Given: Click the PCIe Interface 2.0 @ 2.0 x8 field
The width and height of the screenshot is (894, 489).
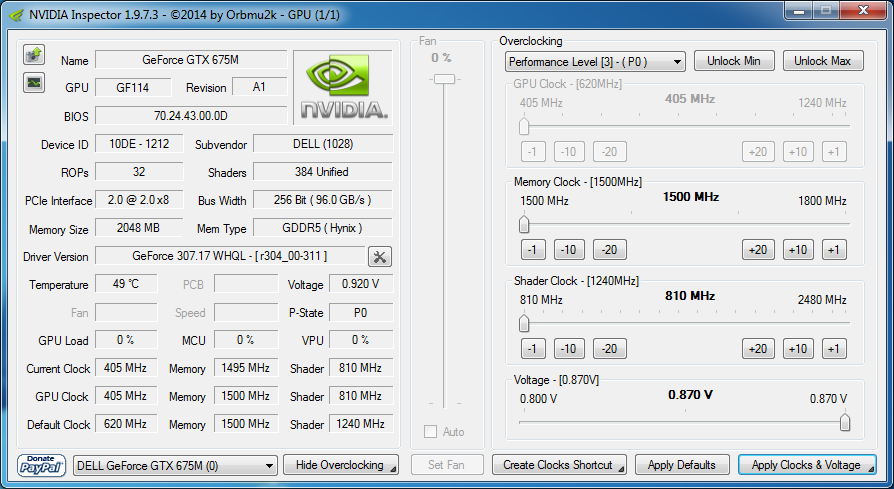Looking at the screenshot, I should click(x=139, y=200).
